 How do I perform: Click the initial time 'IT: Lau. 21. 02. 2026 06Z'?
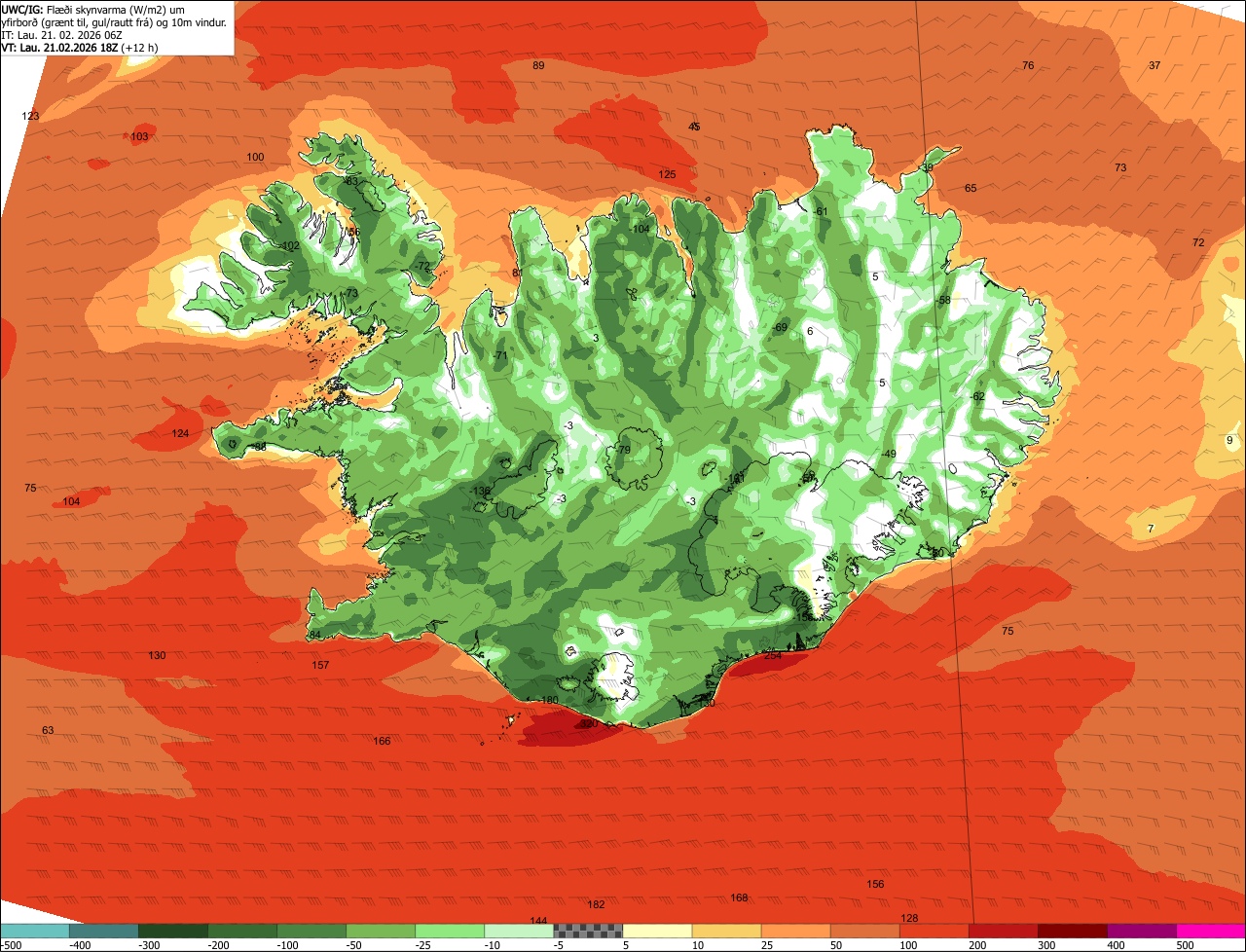pyautogui.click(x=61, y=35)
